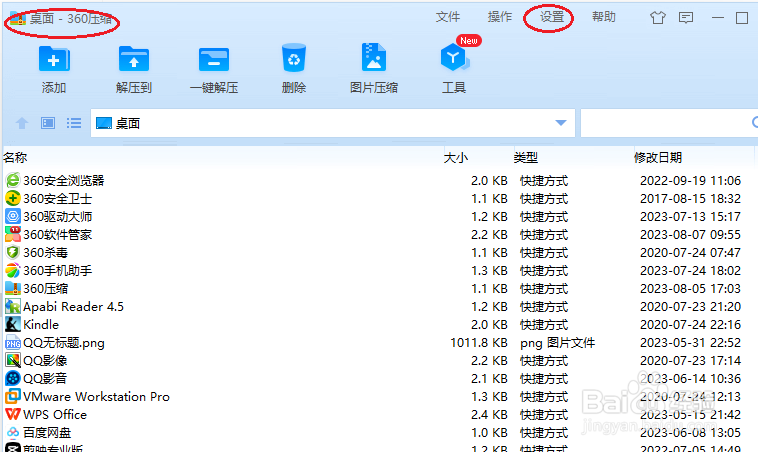Click the date cell 2023-08-05 17:03

(690, 289)
